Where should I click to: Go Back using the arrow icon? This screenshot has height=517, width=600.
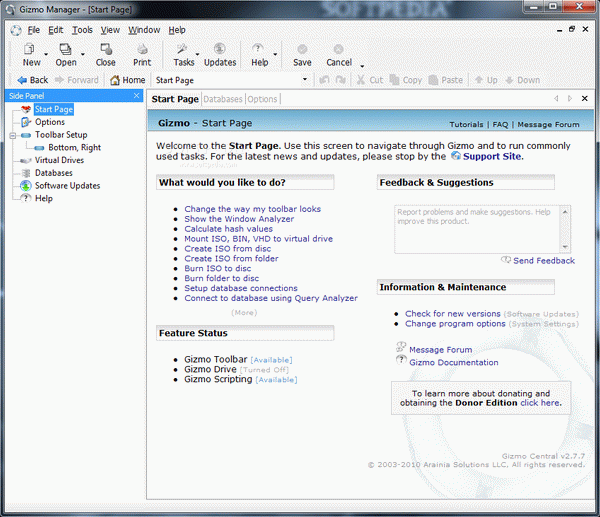click(22, 80)
